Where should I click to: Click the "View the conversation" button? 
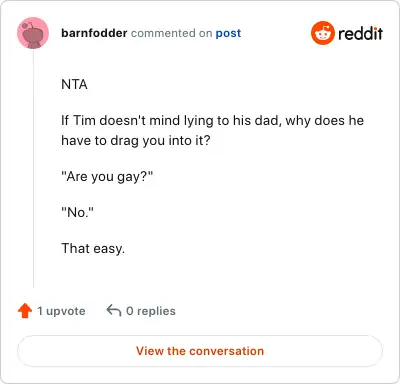(200, 351)
